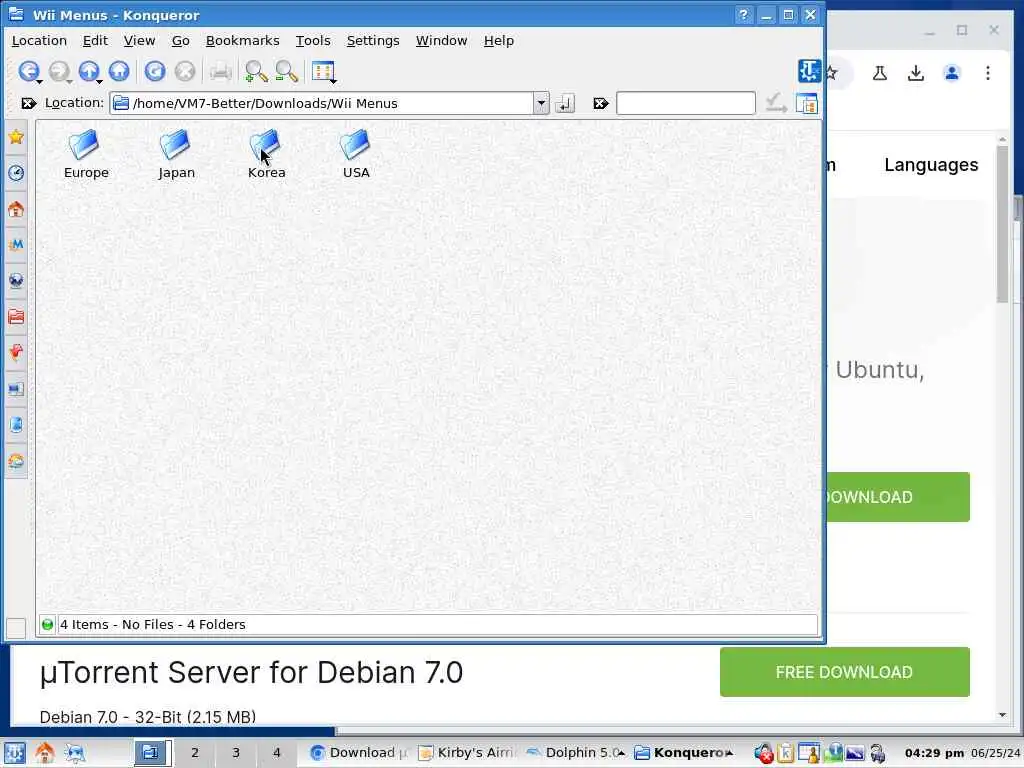Open Bookmarks sidebar star tab
This screenshot has width=1024, height=768.
pos(16,137)
